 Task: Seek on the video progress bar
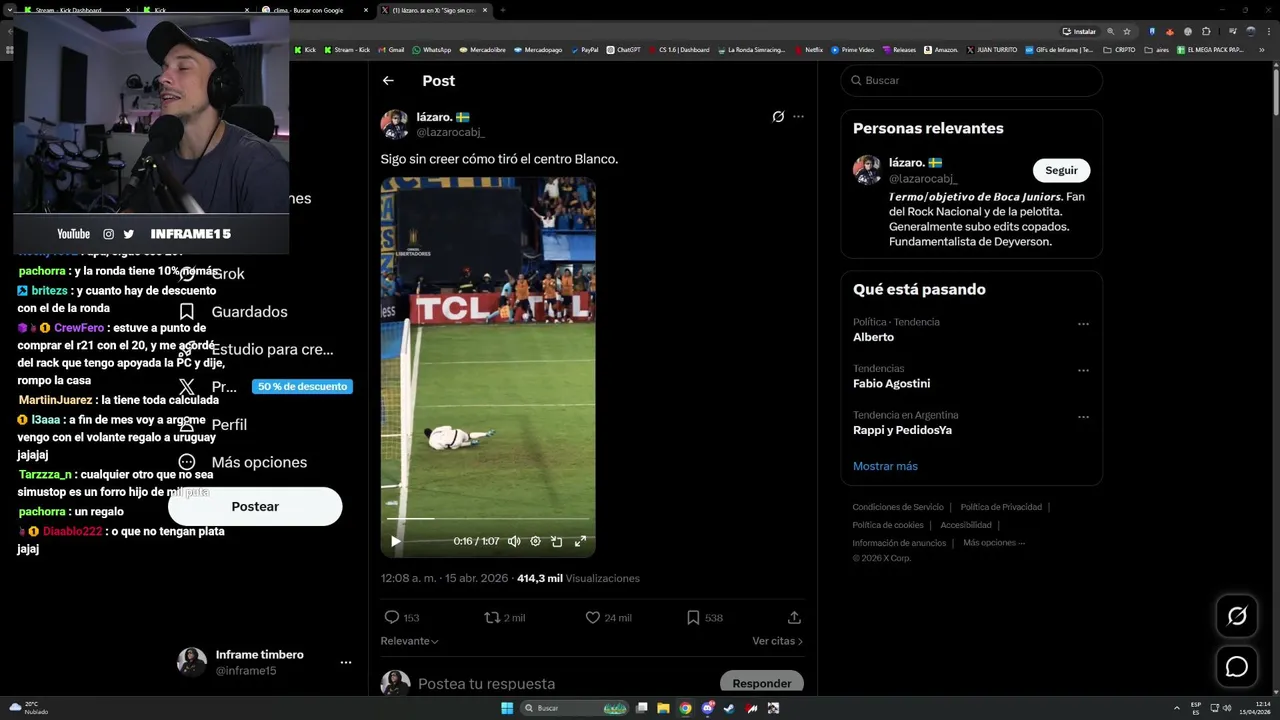pyautogui.click(x=488, y=518)
